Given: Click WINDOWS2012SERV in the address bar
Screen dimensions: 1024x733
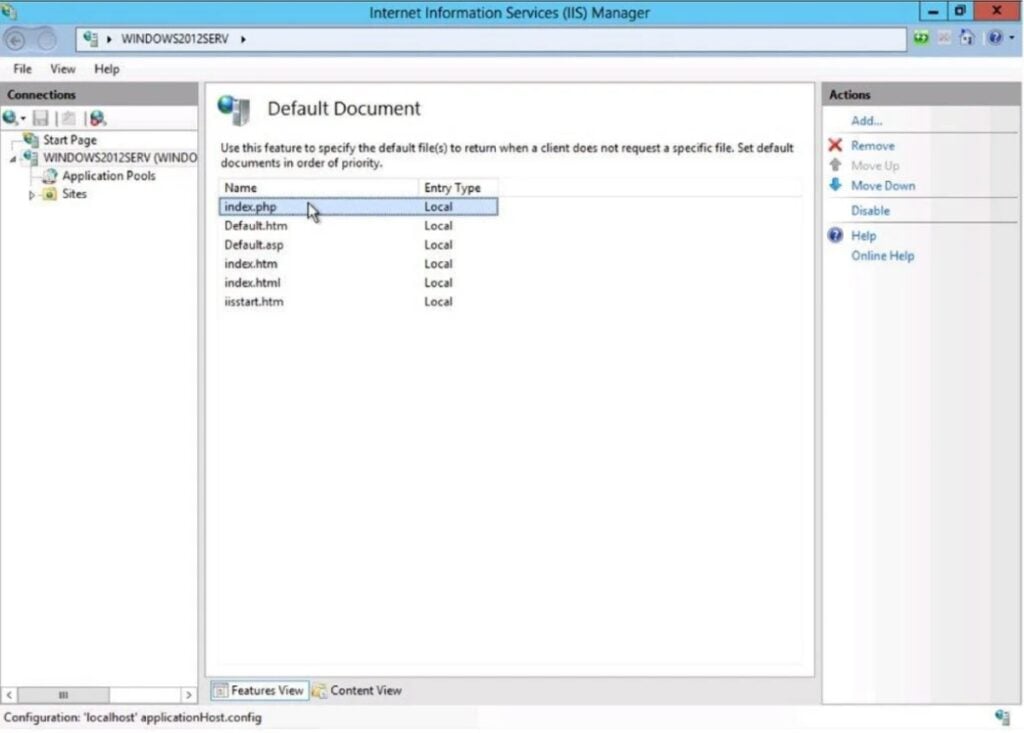Looking at the screenshot, I should [x=175, y=39].
